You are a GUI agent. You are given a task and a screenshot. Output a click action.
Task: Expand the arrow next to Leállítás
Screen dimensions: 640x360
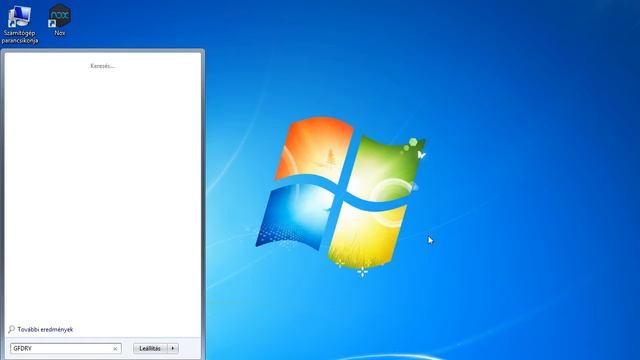[173, 349]
